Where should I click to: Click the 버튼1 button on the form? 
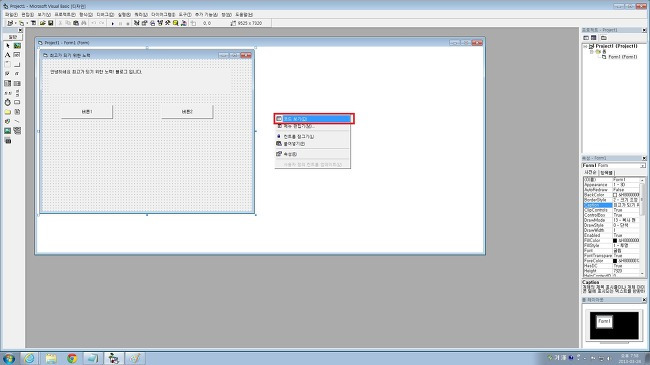[x=87, y=112]
